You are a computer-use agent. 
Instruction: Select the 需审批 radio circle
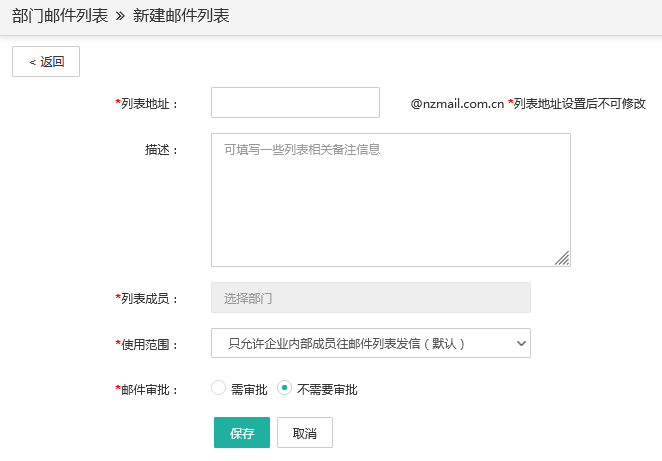(218, 388)
